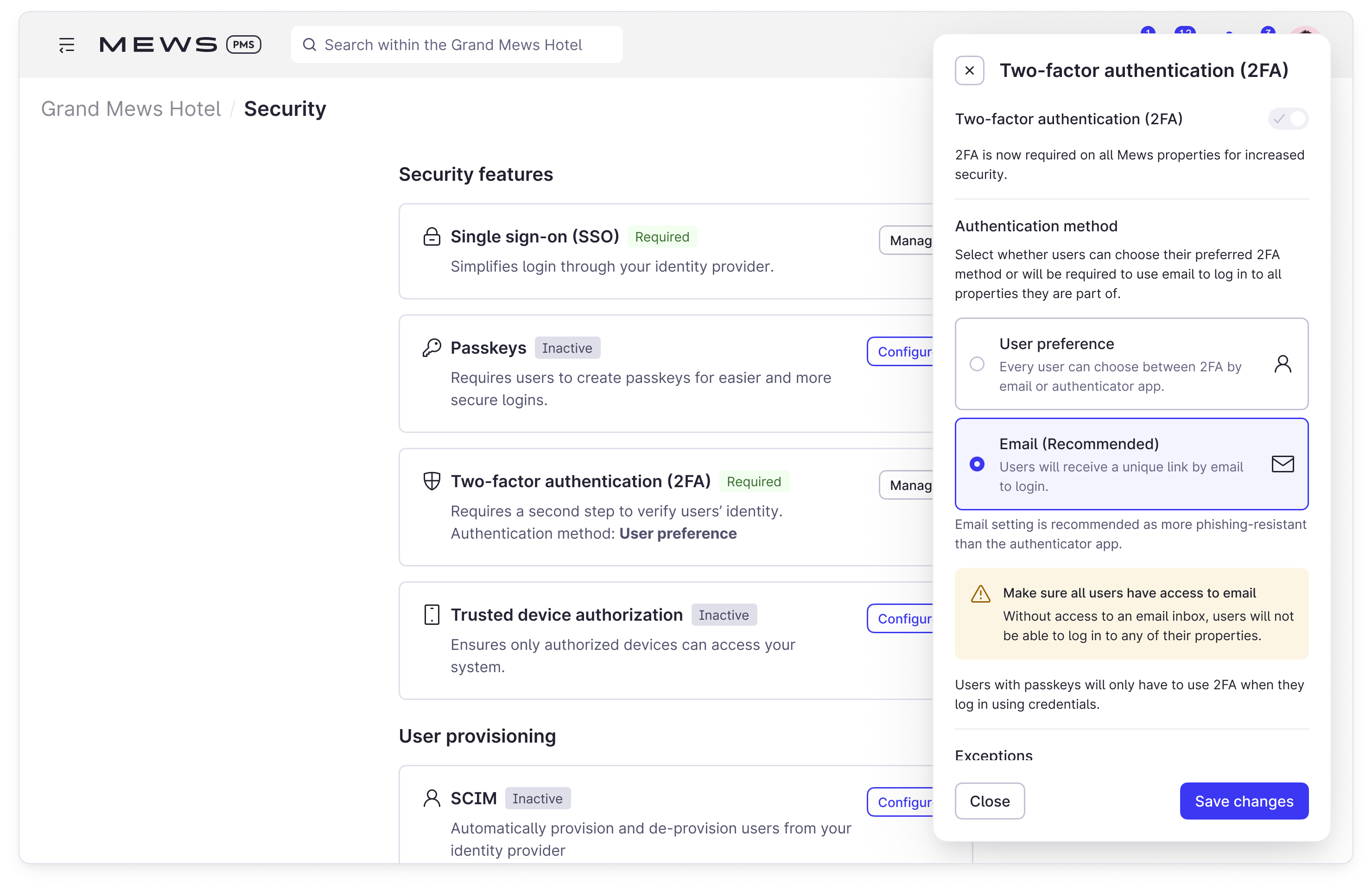
Task: Click the User provisioning heading
Action: click(x=477, y=736)
